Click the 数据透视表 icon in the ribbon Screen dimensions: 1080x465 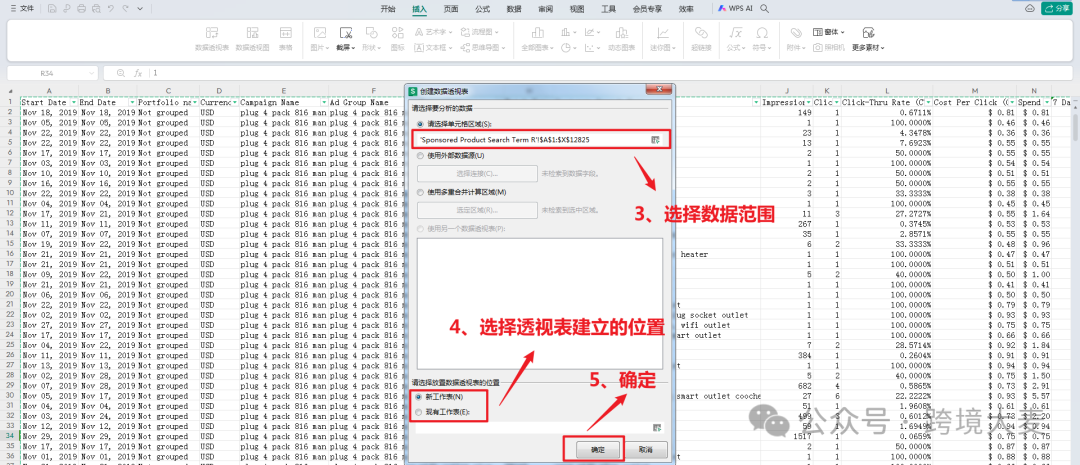pyautogui.click(x=212, y=32)
